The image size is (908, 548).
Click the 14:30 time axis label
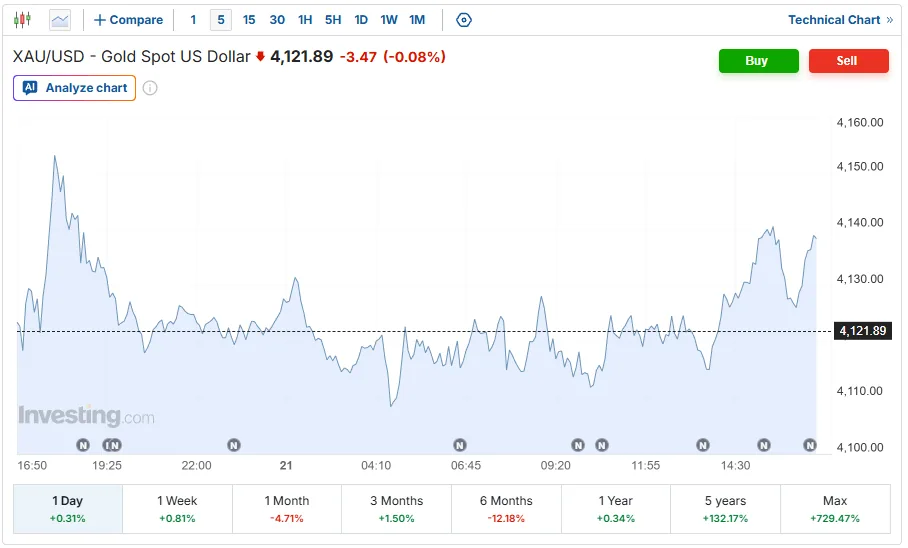tap(735, 465)
